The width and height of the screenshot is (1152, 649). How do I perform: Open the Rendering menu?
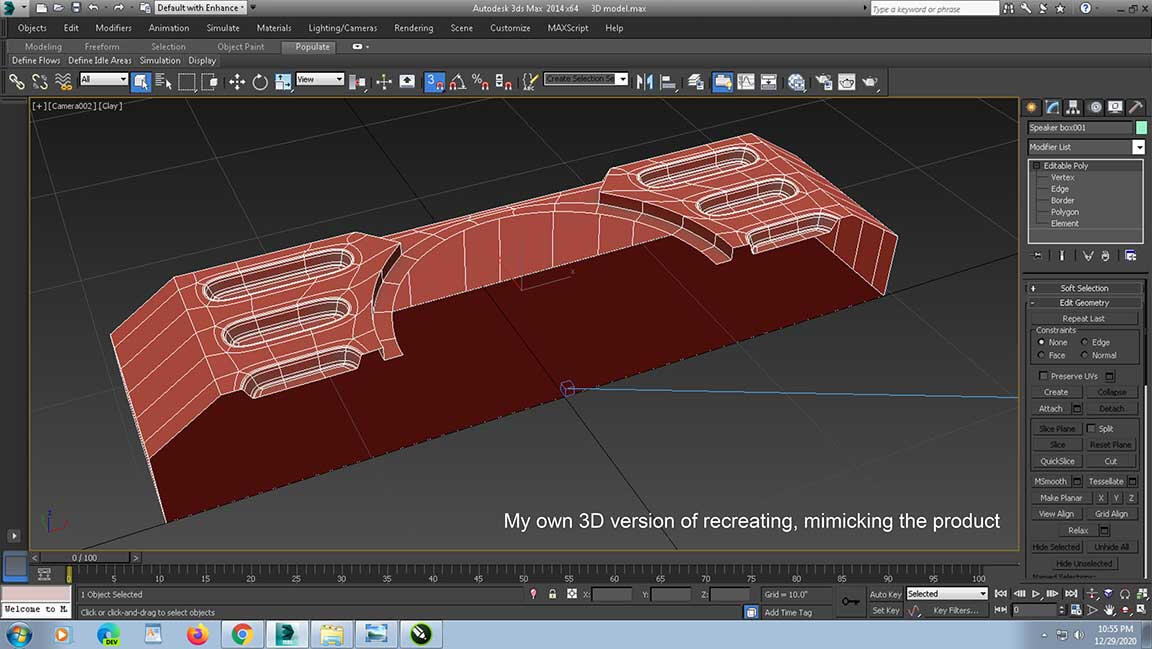pyautogui.click(x=414, y=28)
